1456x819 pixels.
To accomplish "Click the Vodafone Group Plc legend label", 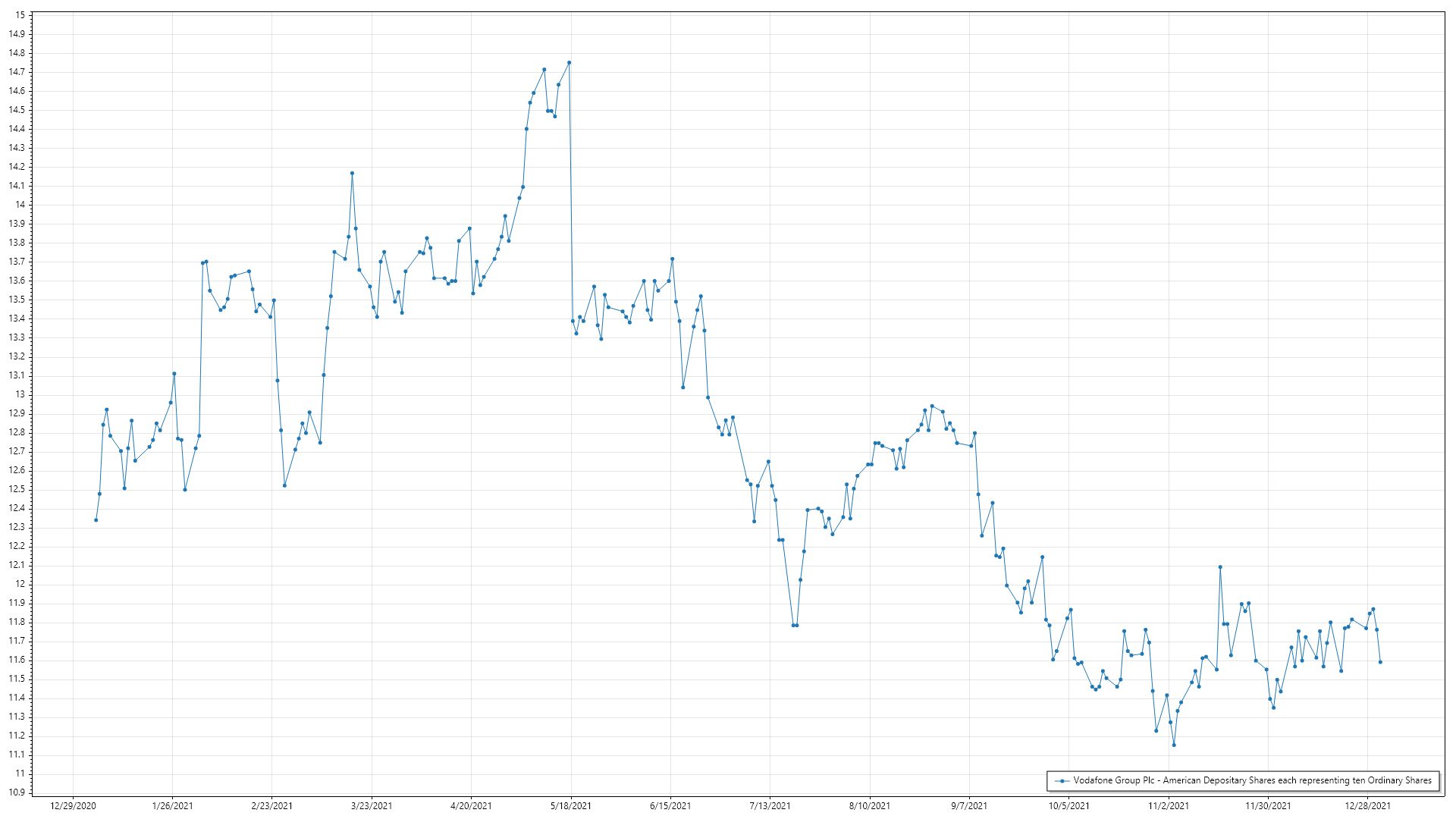I will pyautogui.click(x=1252, y=780).
